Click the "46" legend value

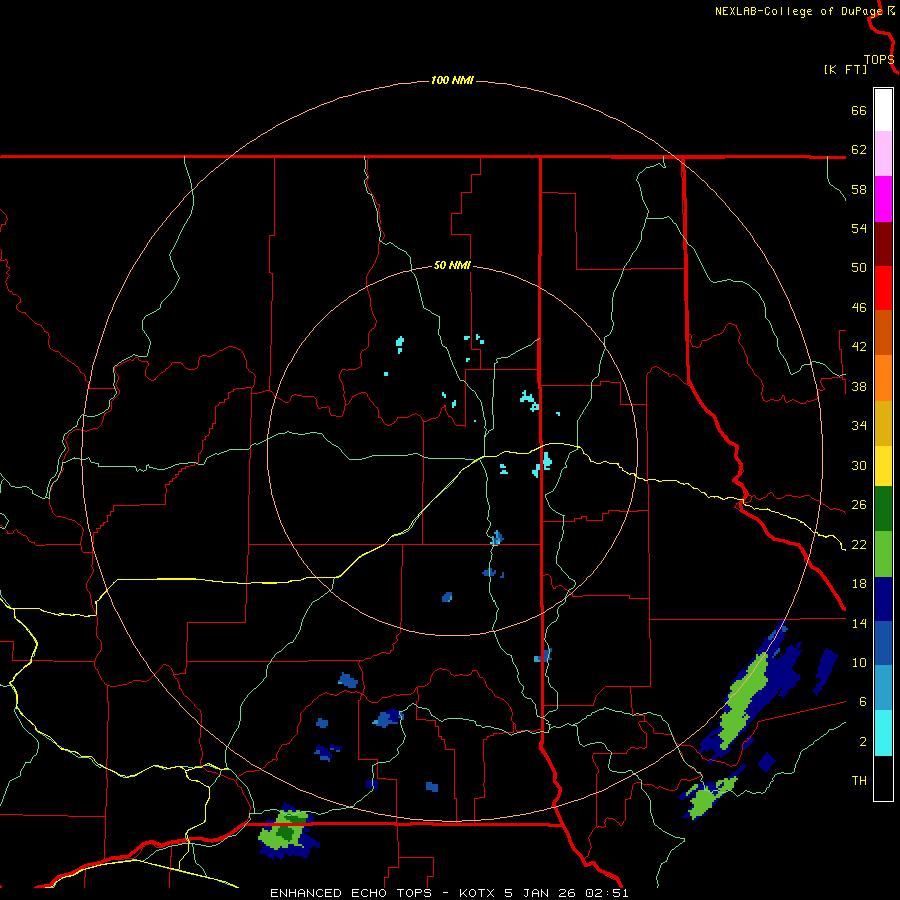tap(859, 308)
